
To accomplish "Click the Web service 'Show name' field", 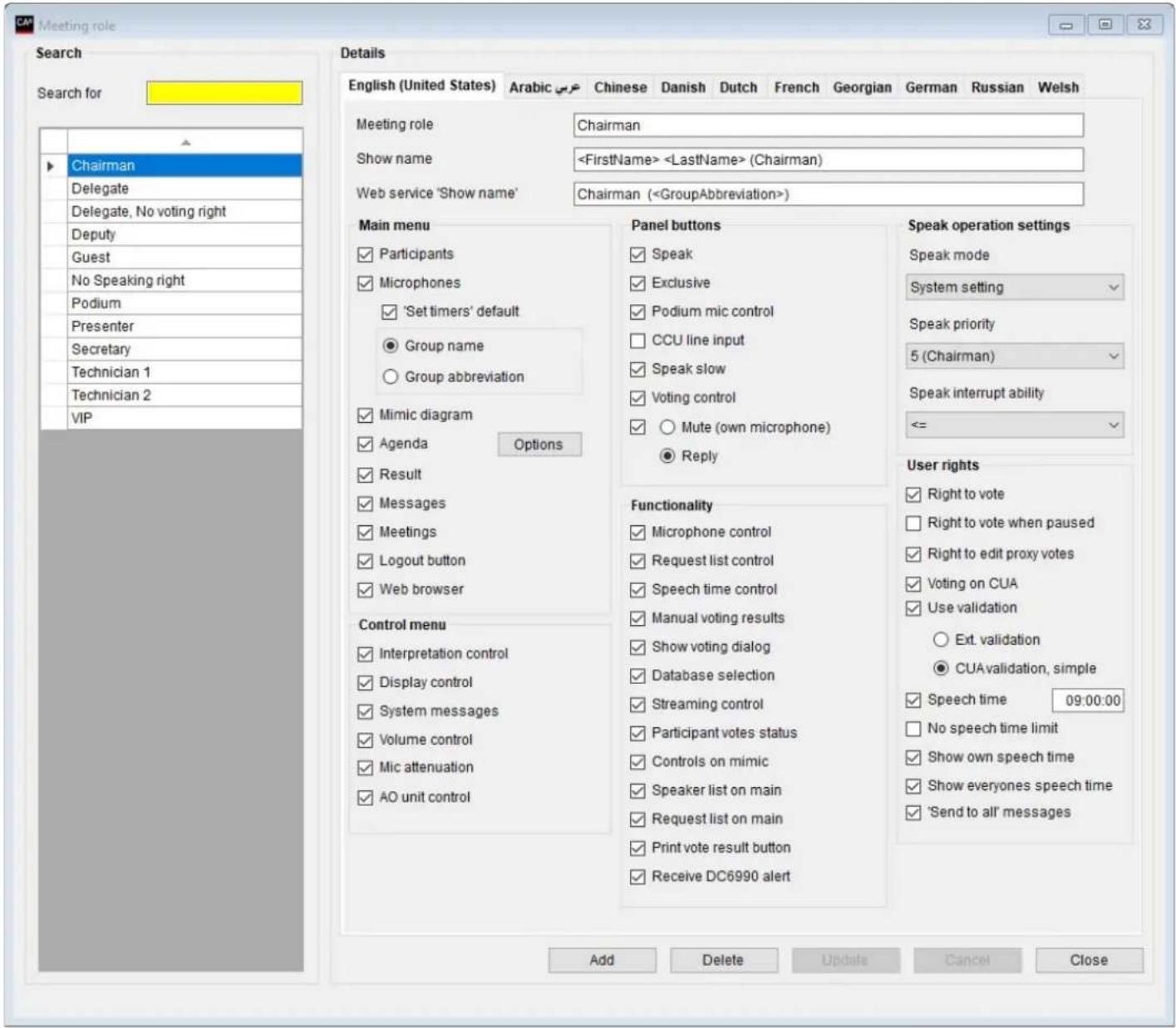I will [x=829, y=194].
